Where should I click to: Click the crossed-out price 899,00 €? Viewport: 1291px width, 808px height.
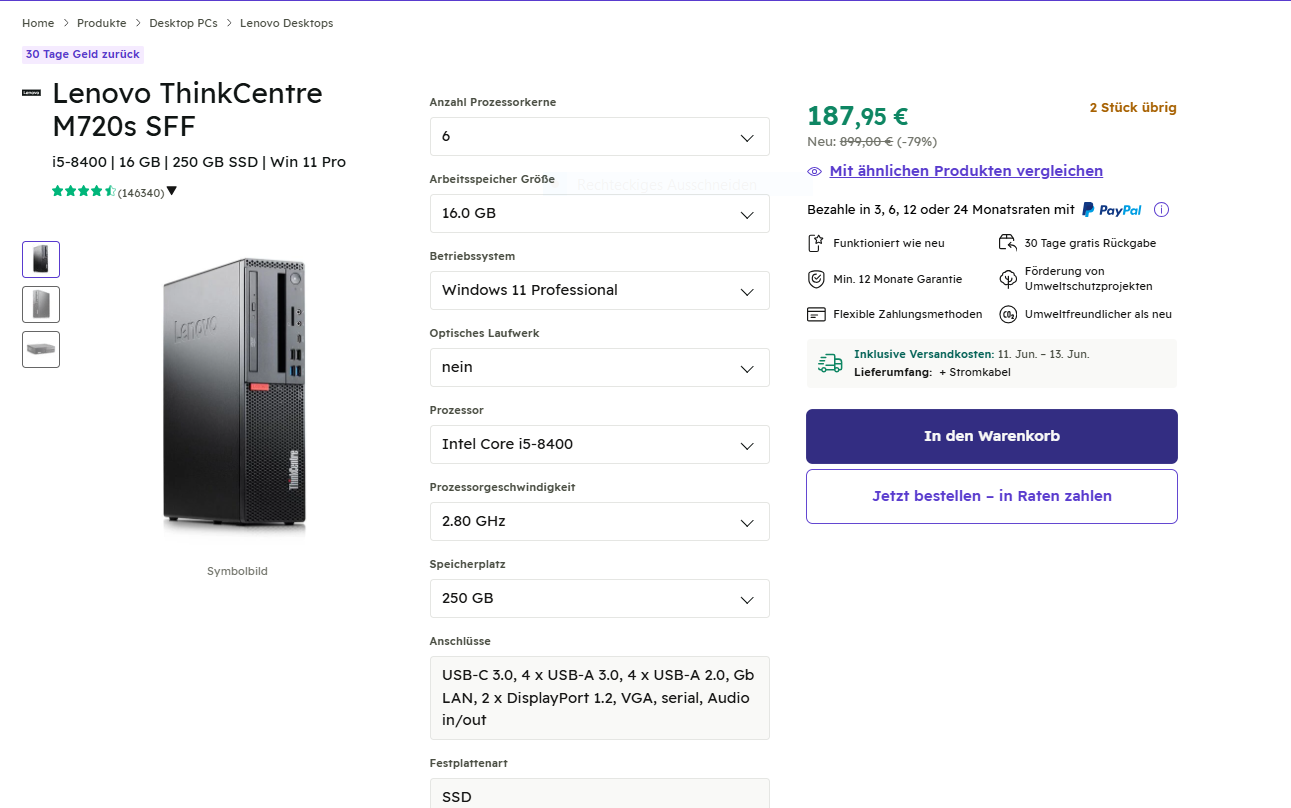tap(866, 142)
